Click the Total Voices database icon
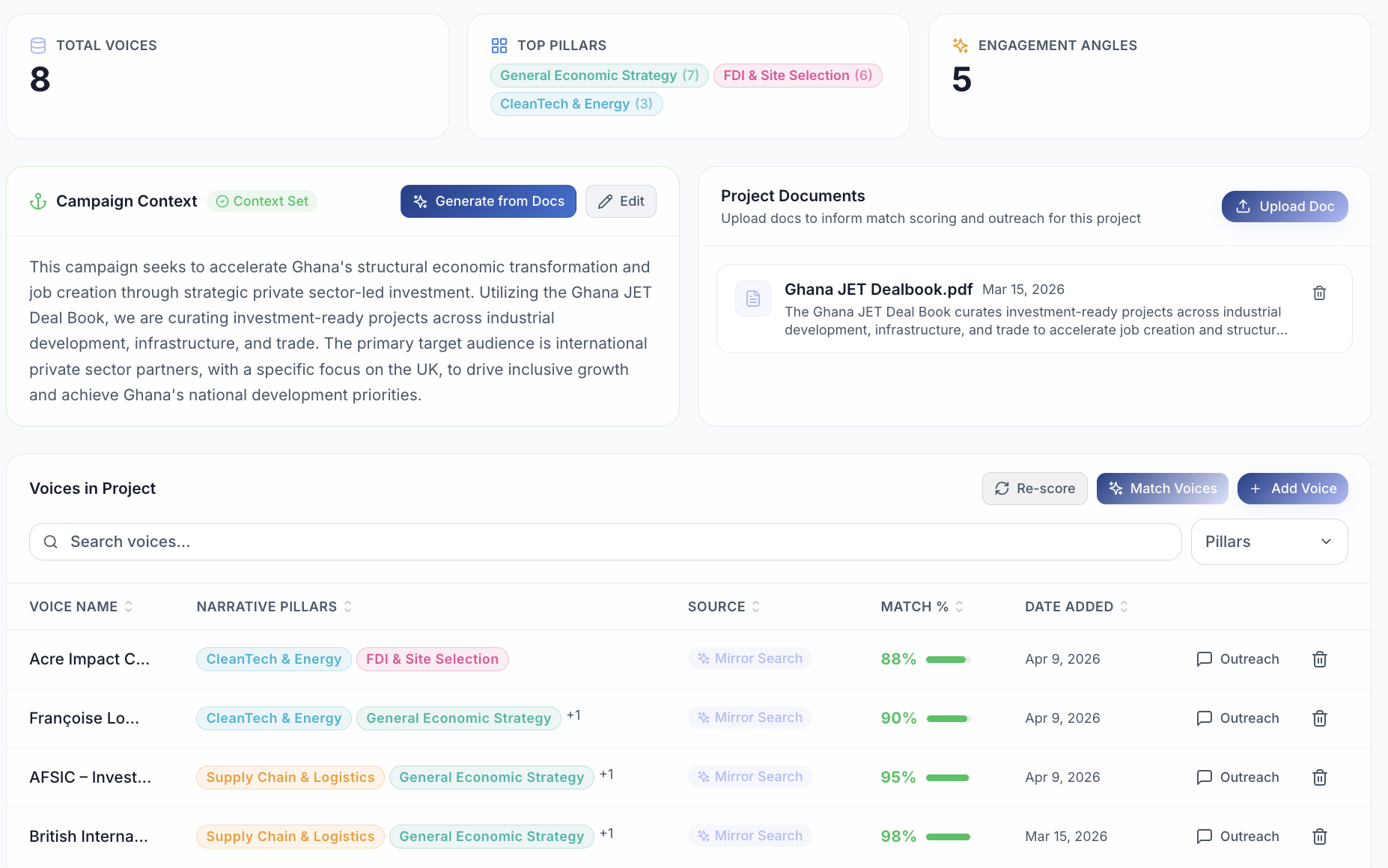 point(38,46)
